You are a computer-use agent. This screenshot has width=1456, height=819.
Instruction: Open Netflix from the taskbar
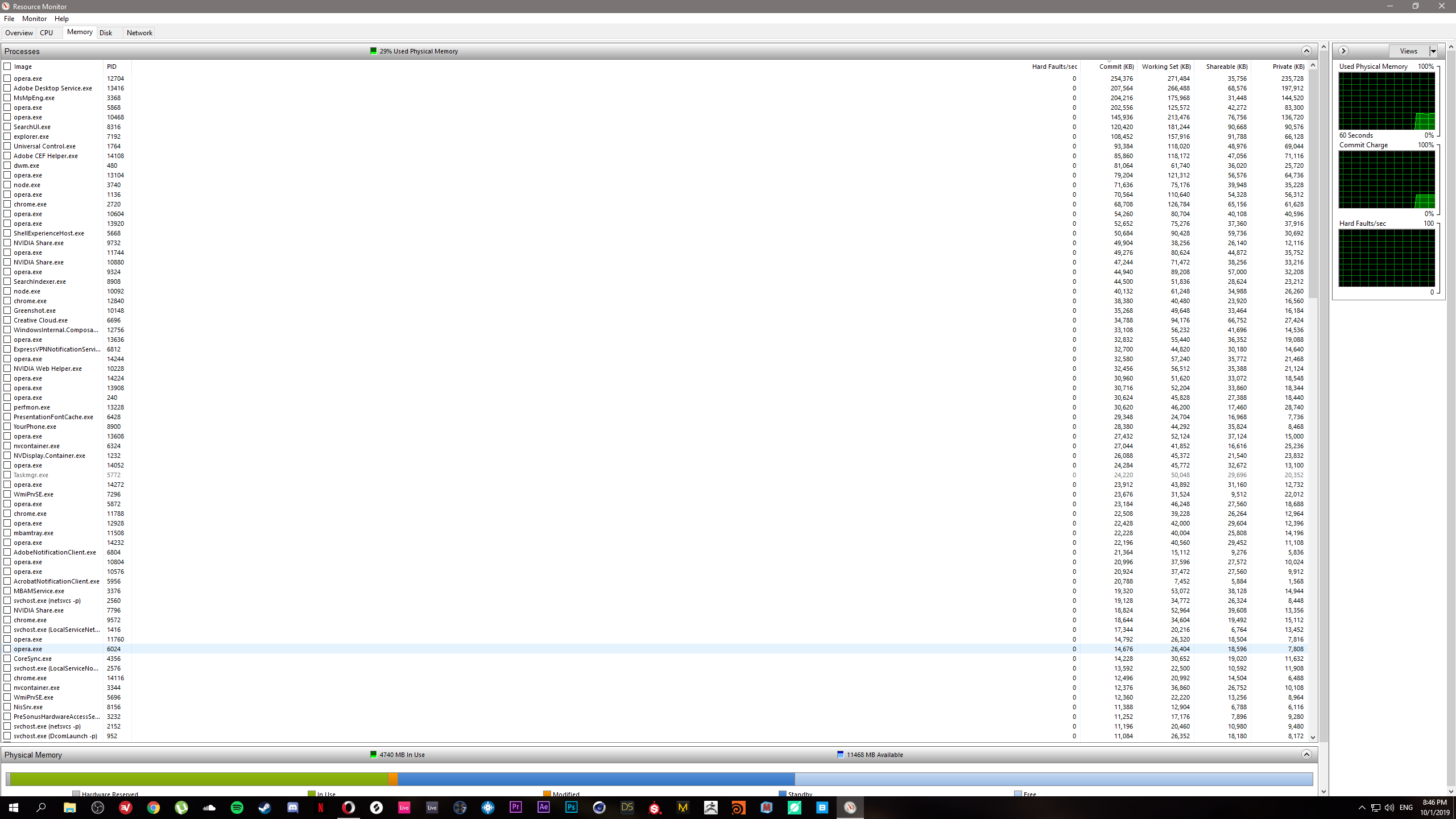click(x=321, y=807)
